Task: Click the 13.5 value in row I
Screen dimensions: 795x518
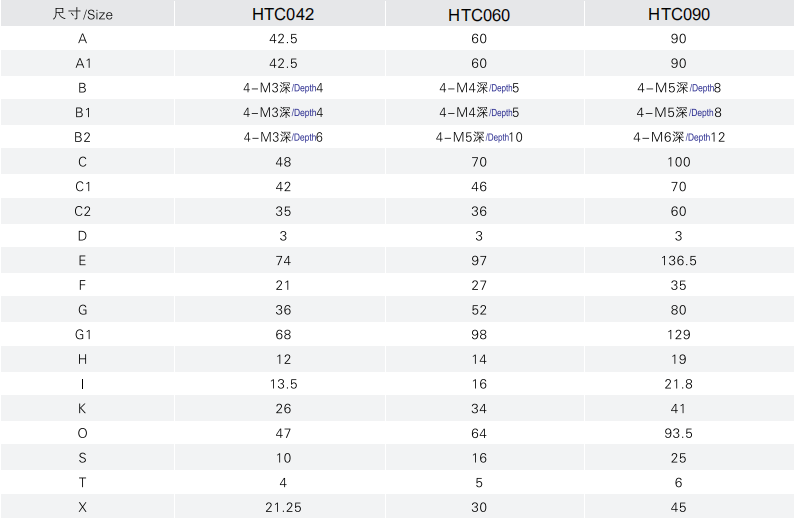Action: pos(283,384)
